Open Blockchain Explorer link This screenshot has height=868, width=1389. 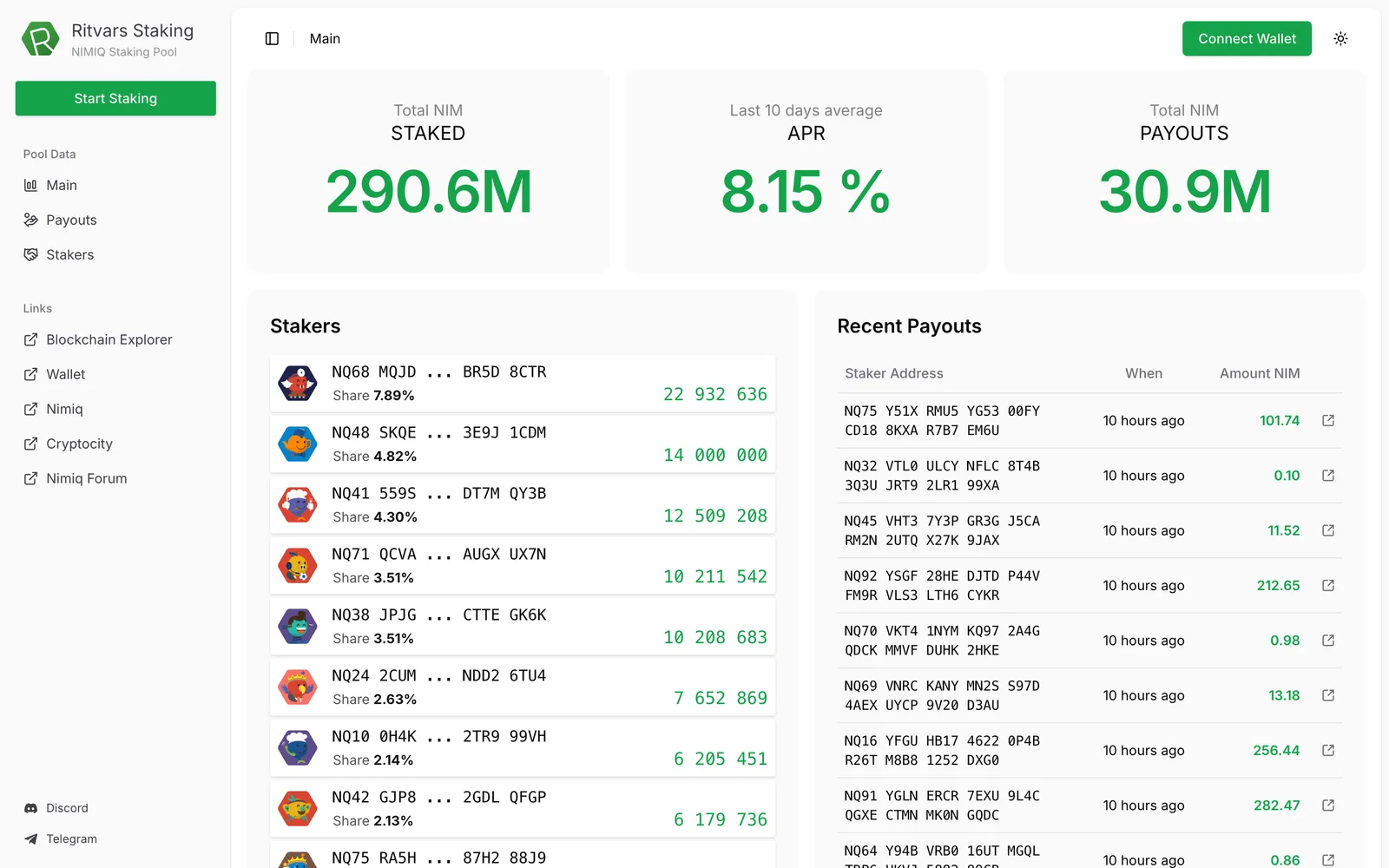pos(115,339)
